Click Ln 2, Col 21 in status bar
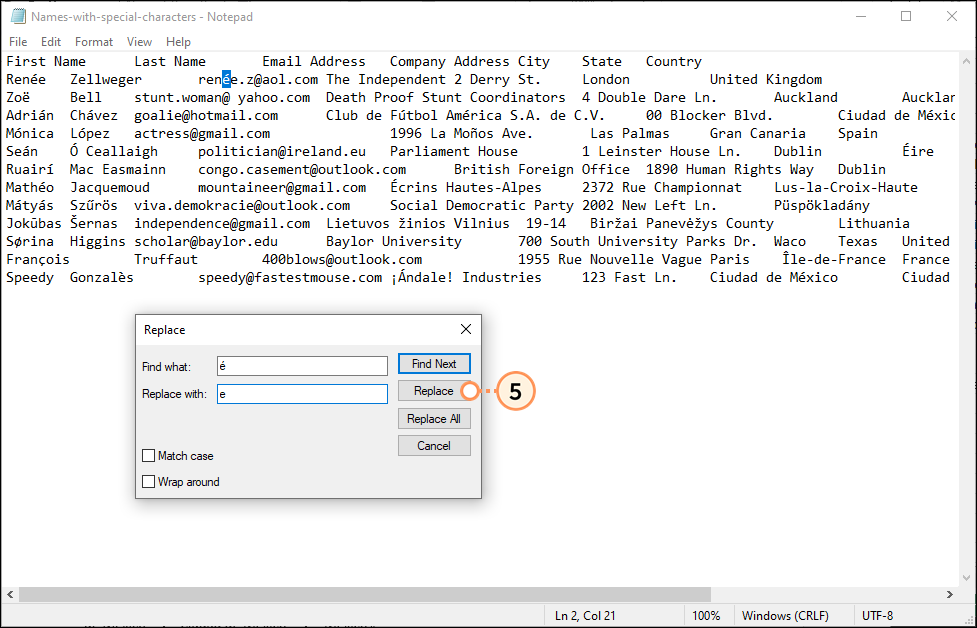Image resolution: width=977 pixels, height=628 pixels. point(585,616)
